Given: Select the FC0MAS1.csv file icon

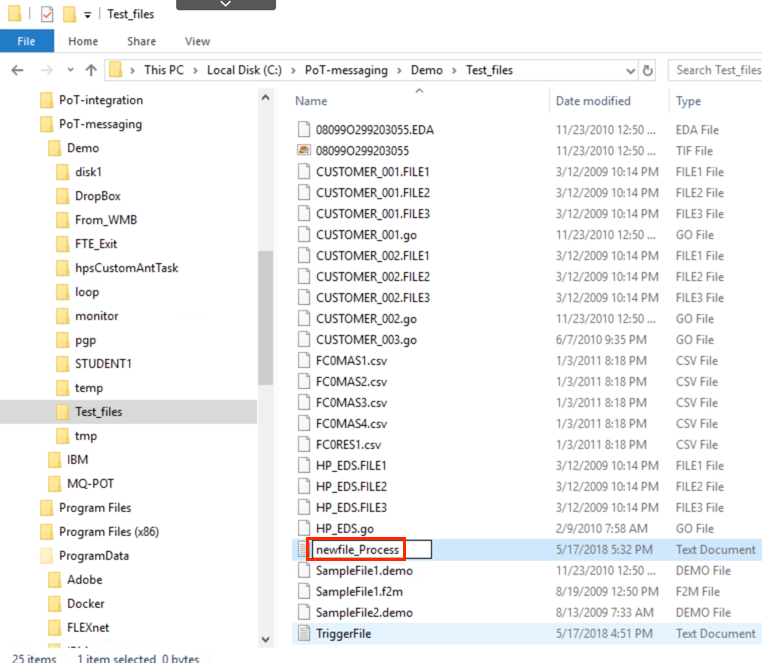Looking at the screenshot, I should click(304, 361).
